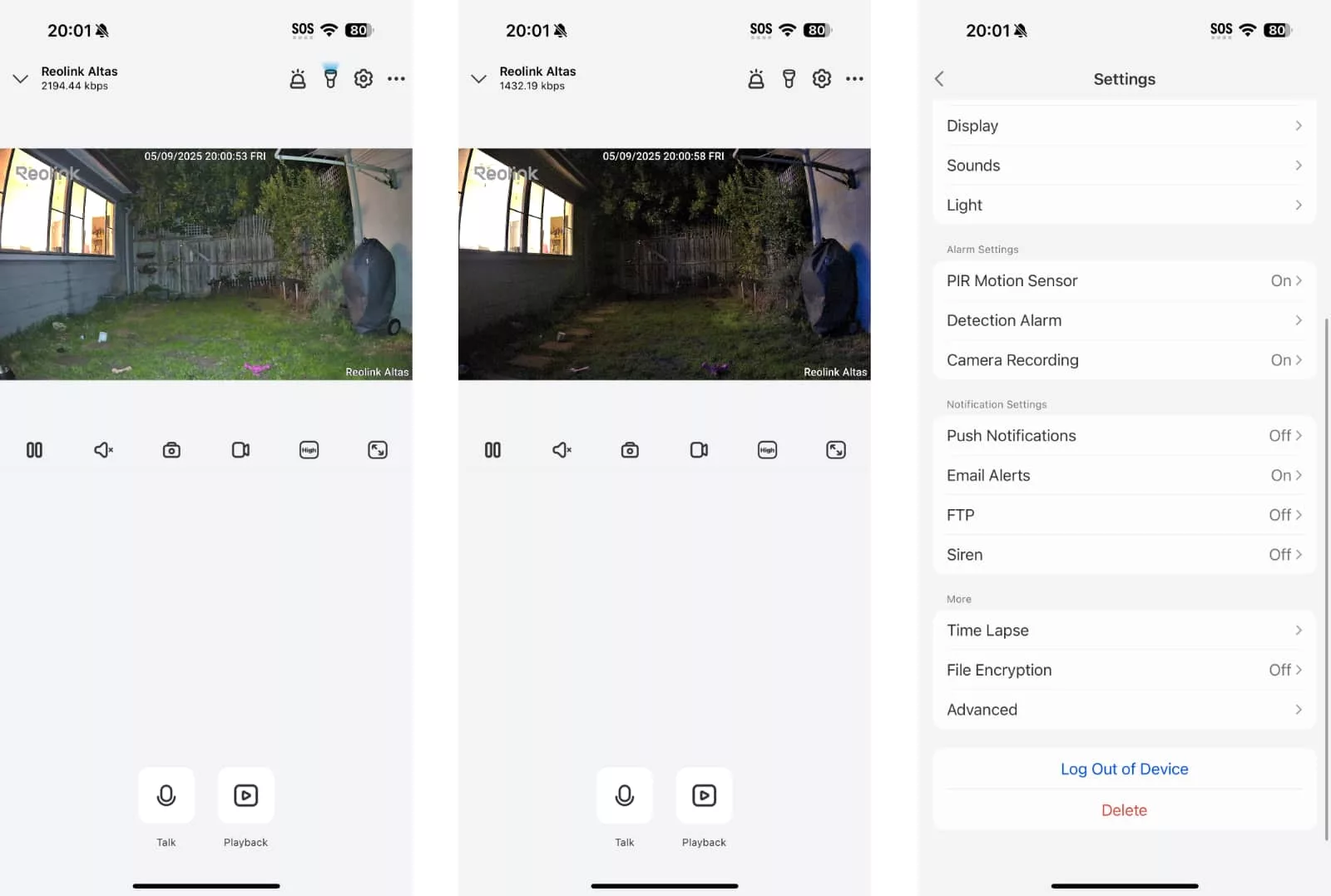Image resolution: width=1331 pixels, height=896 pixels.
Task: Open the Time Lapse settings row
Action: pos(1124,631)
